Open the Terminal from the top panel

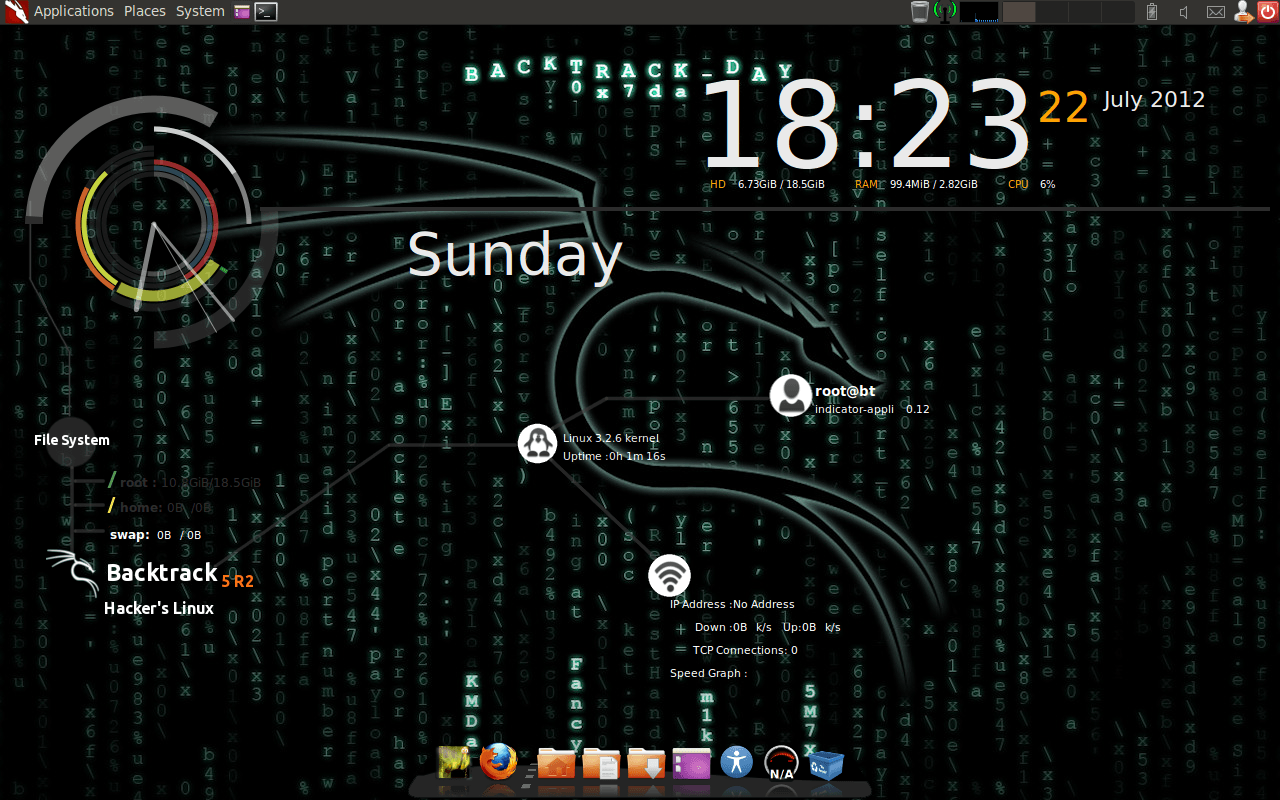coord(265,11)
